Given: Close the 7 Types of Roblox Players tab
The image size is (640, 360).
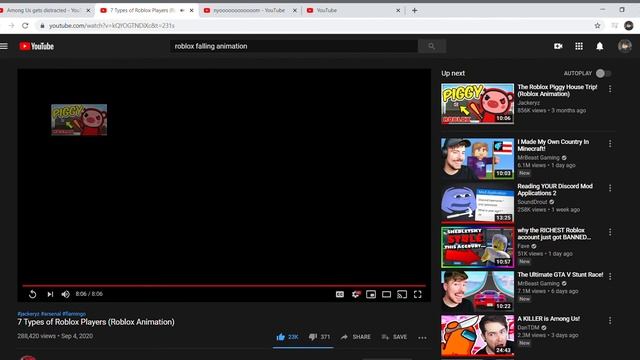Looking at the screenshot, I should [191, 10].
